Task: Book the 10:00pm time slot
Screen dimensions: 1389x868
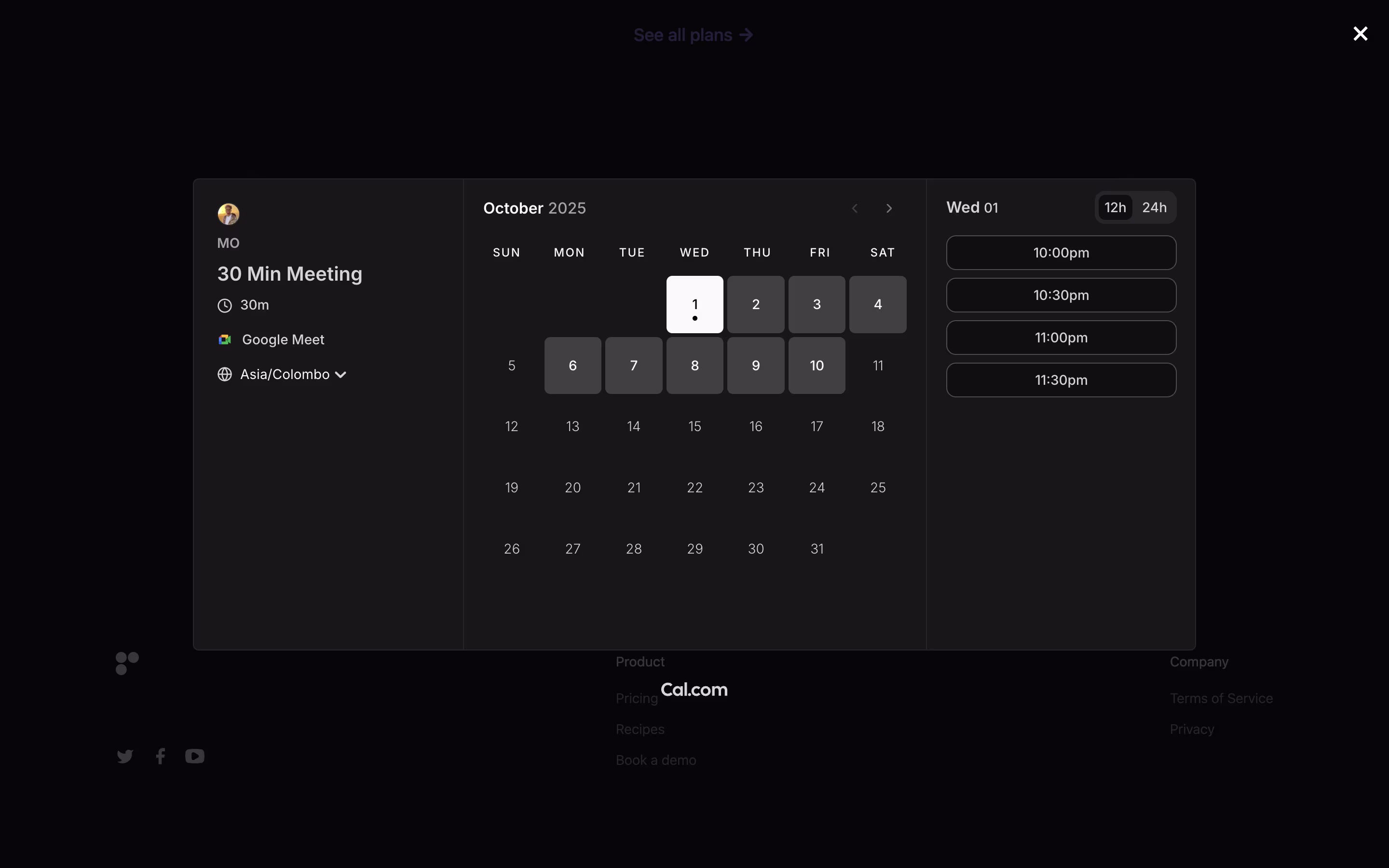Action: click(x=1061, y=253)
